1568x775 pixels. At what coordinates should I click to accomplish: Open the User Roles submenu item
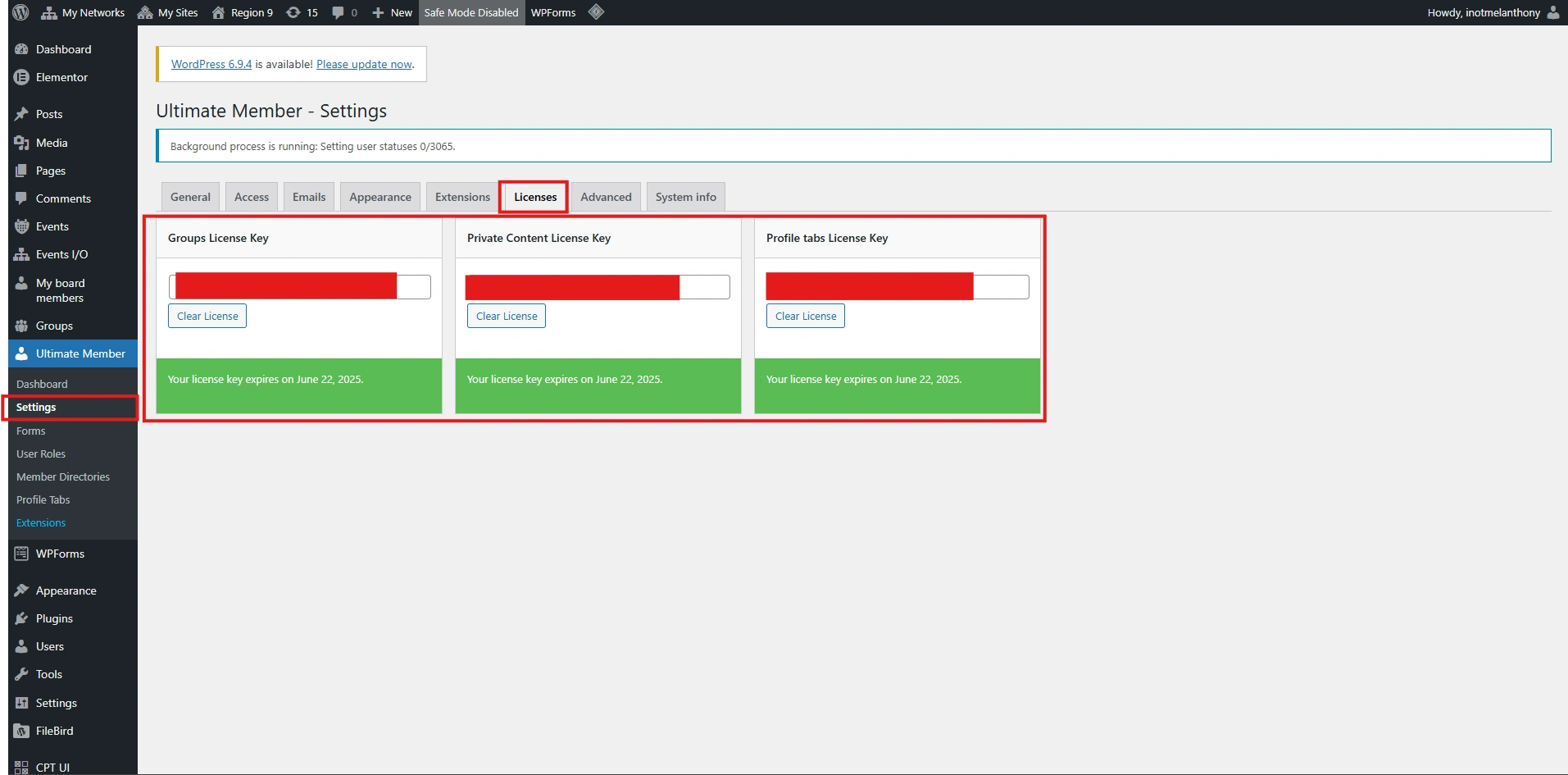[41, 454]
